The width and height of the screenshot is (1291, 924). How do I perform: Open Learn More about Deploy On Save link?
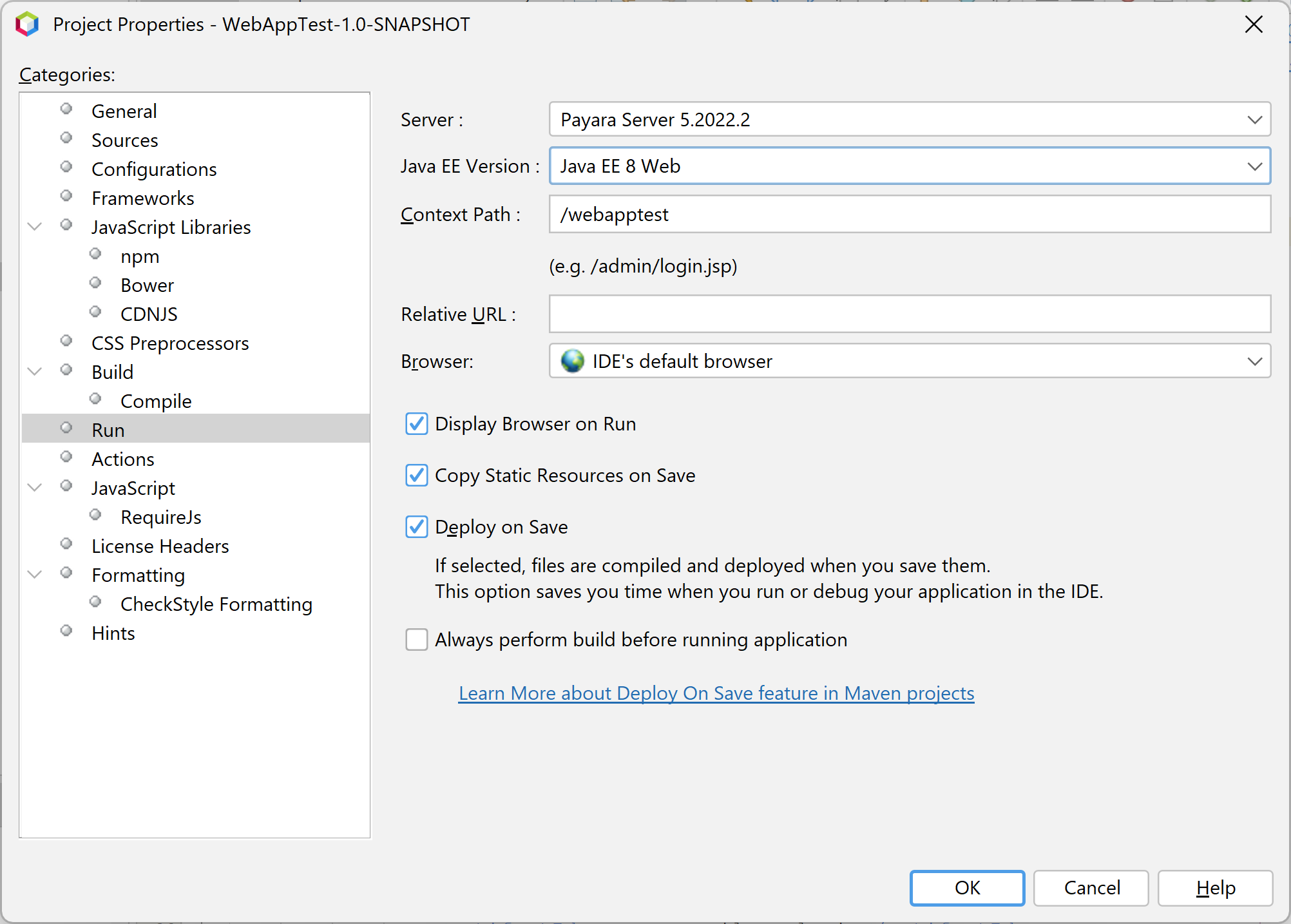click(715, 692)
